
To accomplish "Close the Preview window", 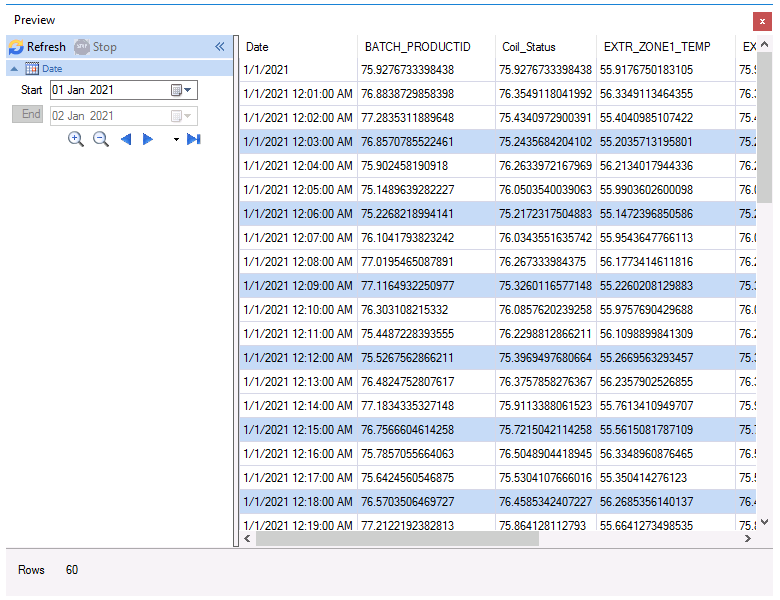I will [762, 21].
